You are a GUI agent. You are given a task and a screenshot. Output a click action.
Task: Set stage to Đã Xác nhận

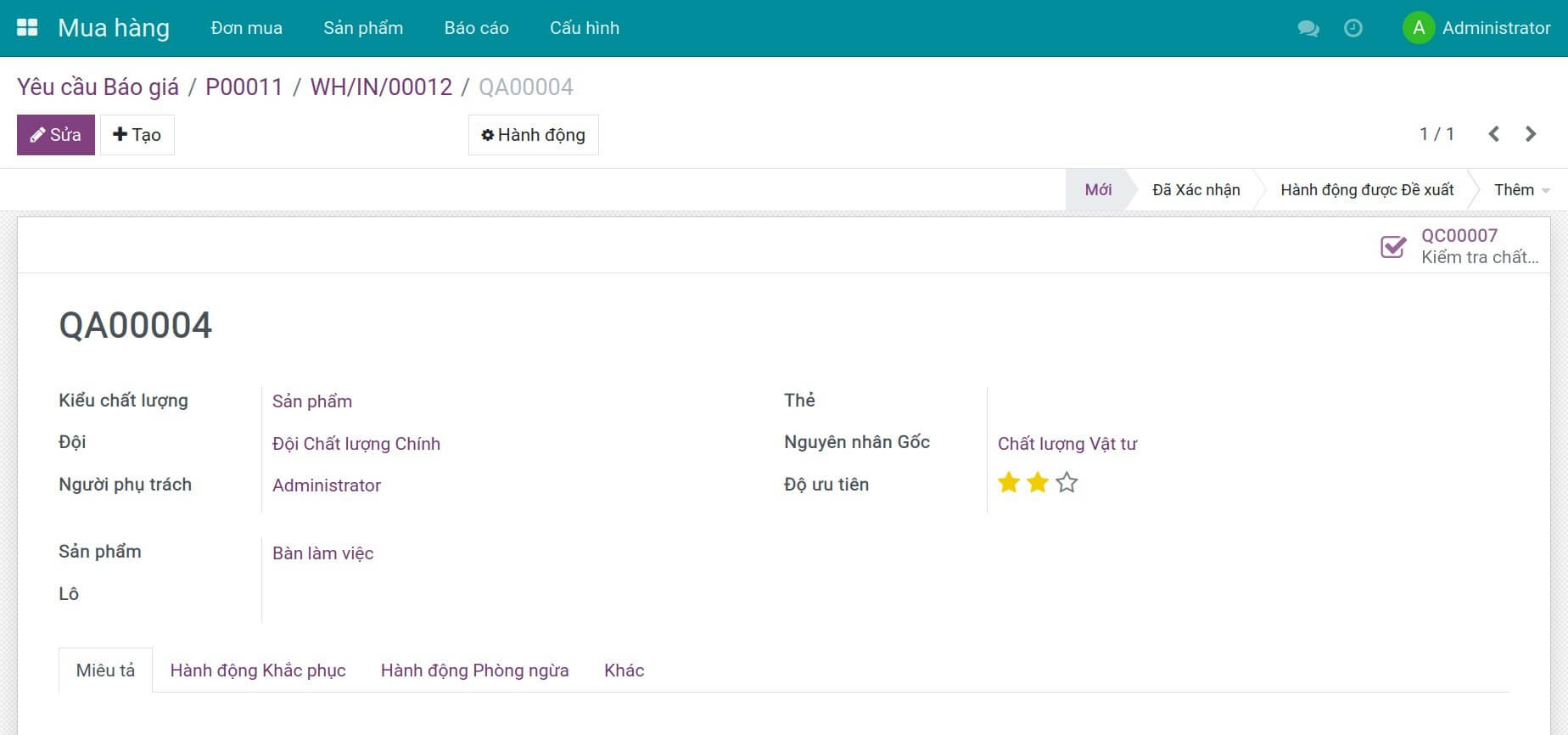click(x=1196, y=190)
